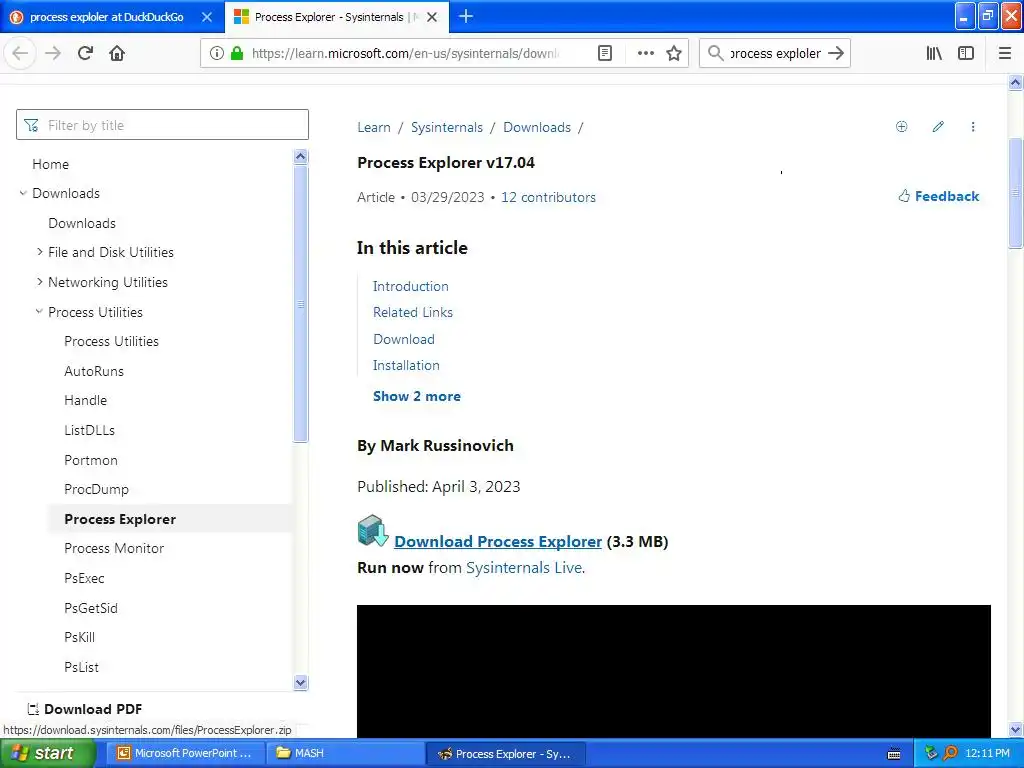The height and width of the screenshot is (768, 1024).
Task: Reload the current page
Action: [85, 53]
